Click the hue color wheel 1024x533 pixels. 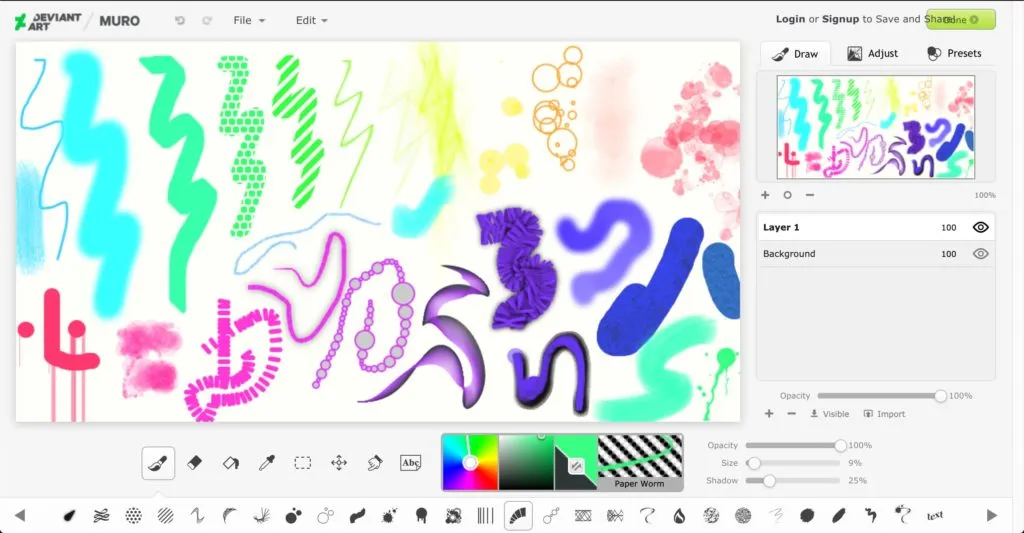(470, 462)
